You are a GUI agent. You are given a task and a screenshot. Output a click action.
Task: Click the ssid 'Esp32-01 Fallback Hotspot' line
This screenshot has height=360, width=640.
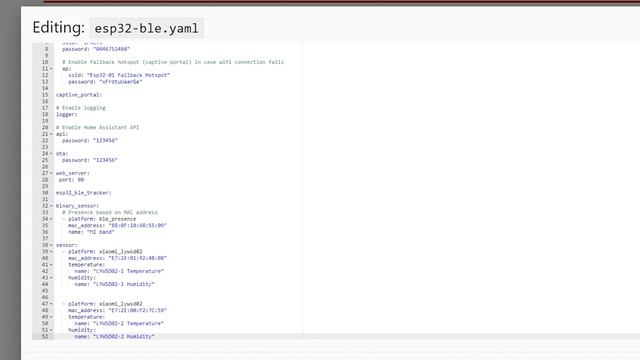coord(119,75)
